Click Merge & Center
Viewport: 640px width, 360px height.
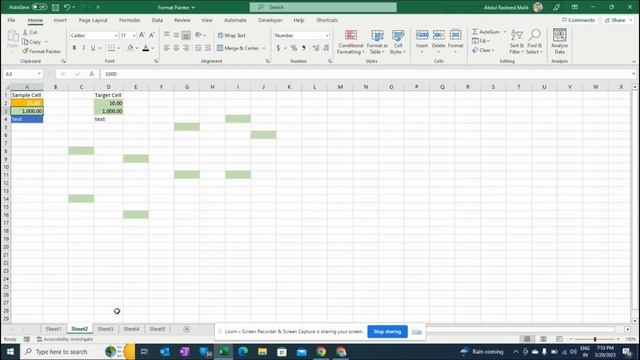[x=238, y=48]
